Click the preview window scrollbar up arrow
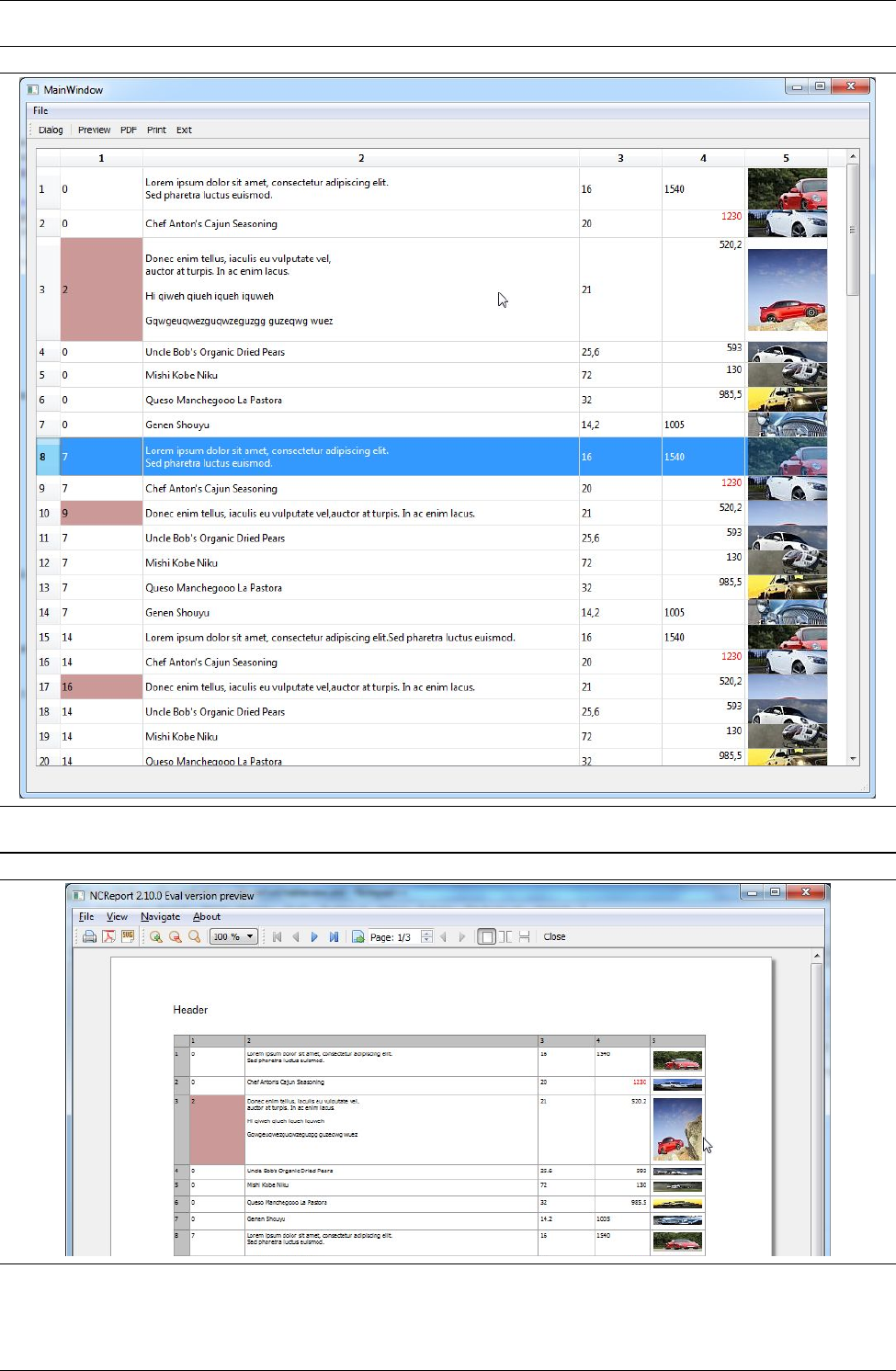The width and height of the screenshot is (896, 1371). tap(816, 957)
